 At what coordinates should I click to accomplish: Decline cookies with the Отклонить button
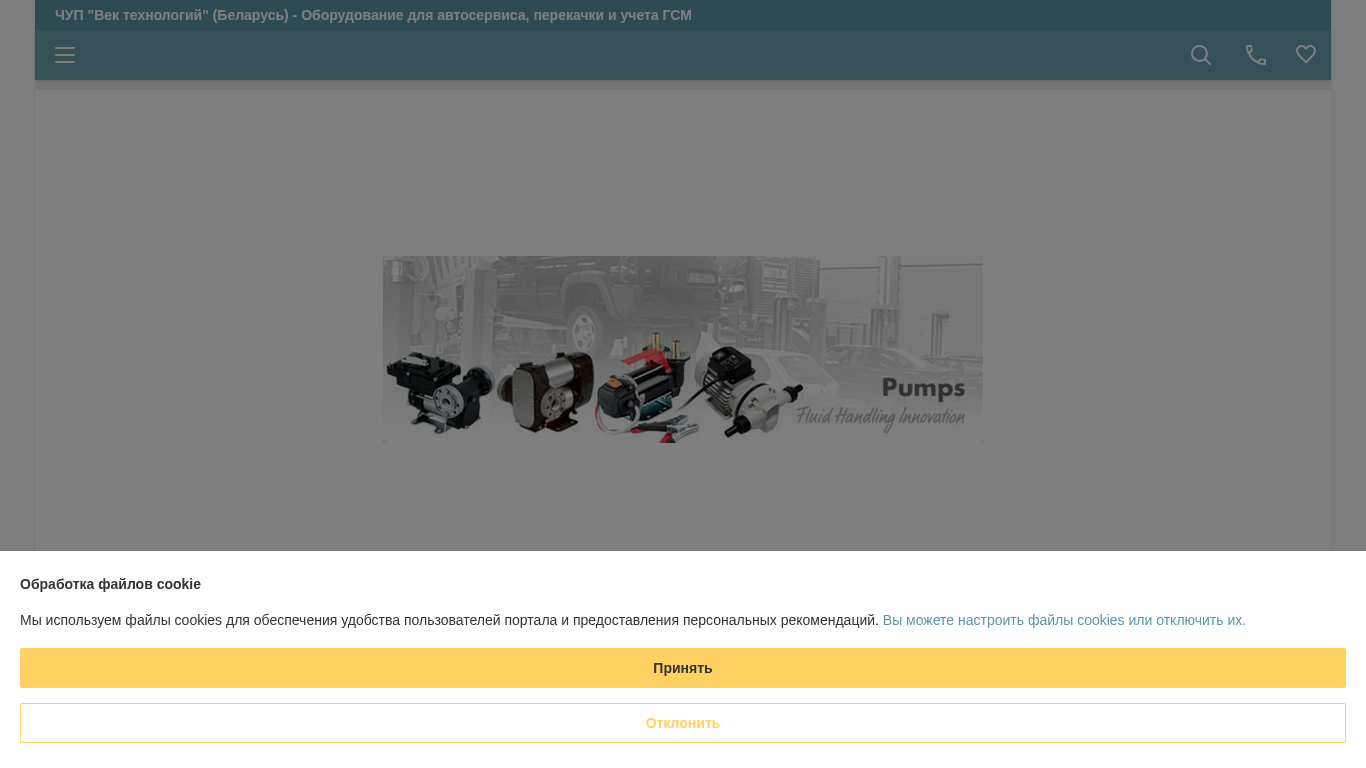coord(683,723)
